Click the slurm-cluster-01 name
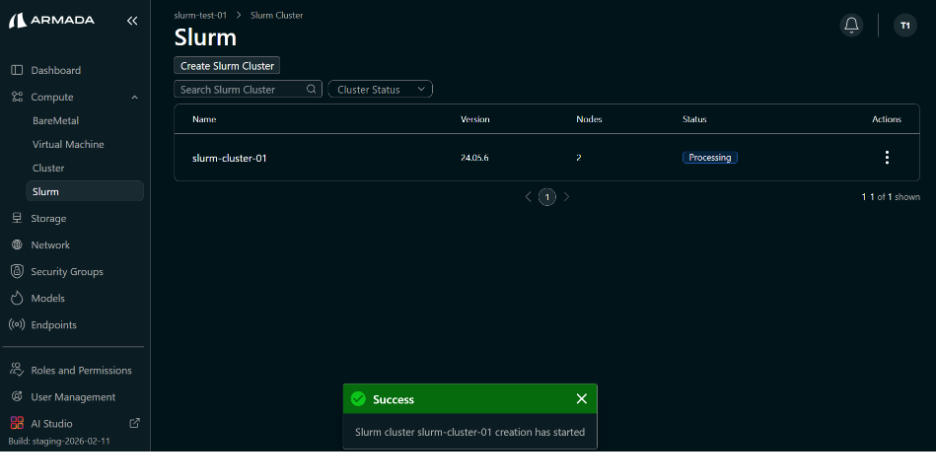The height and width of the screenshot is (453, 936). click(x=229, y=158)
